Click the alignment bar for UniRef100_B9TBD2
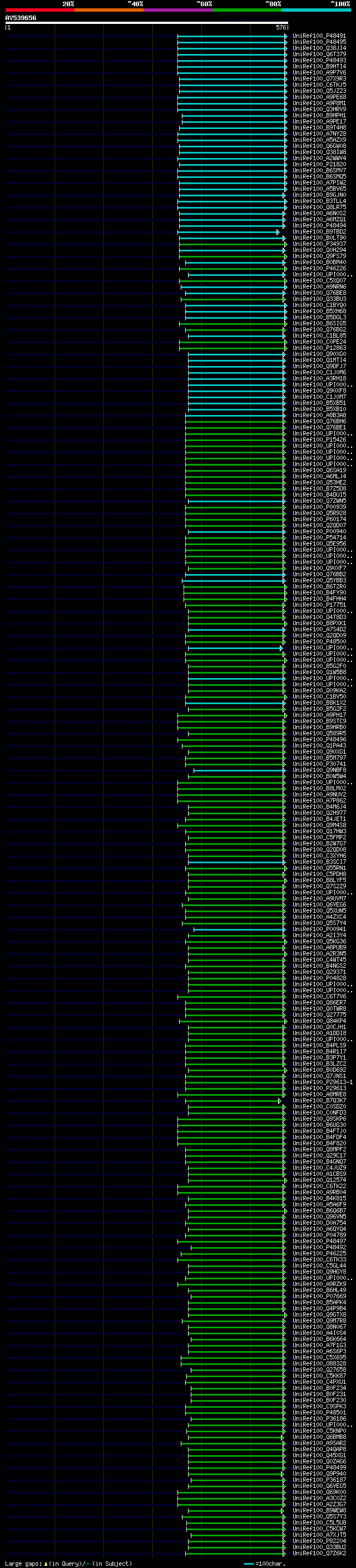The width and height of the screenshot is (356, 1568). 229,232
